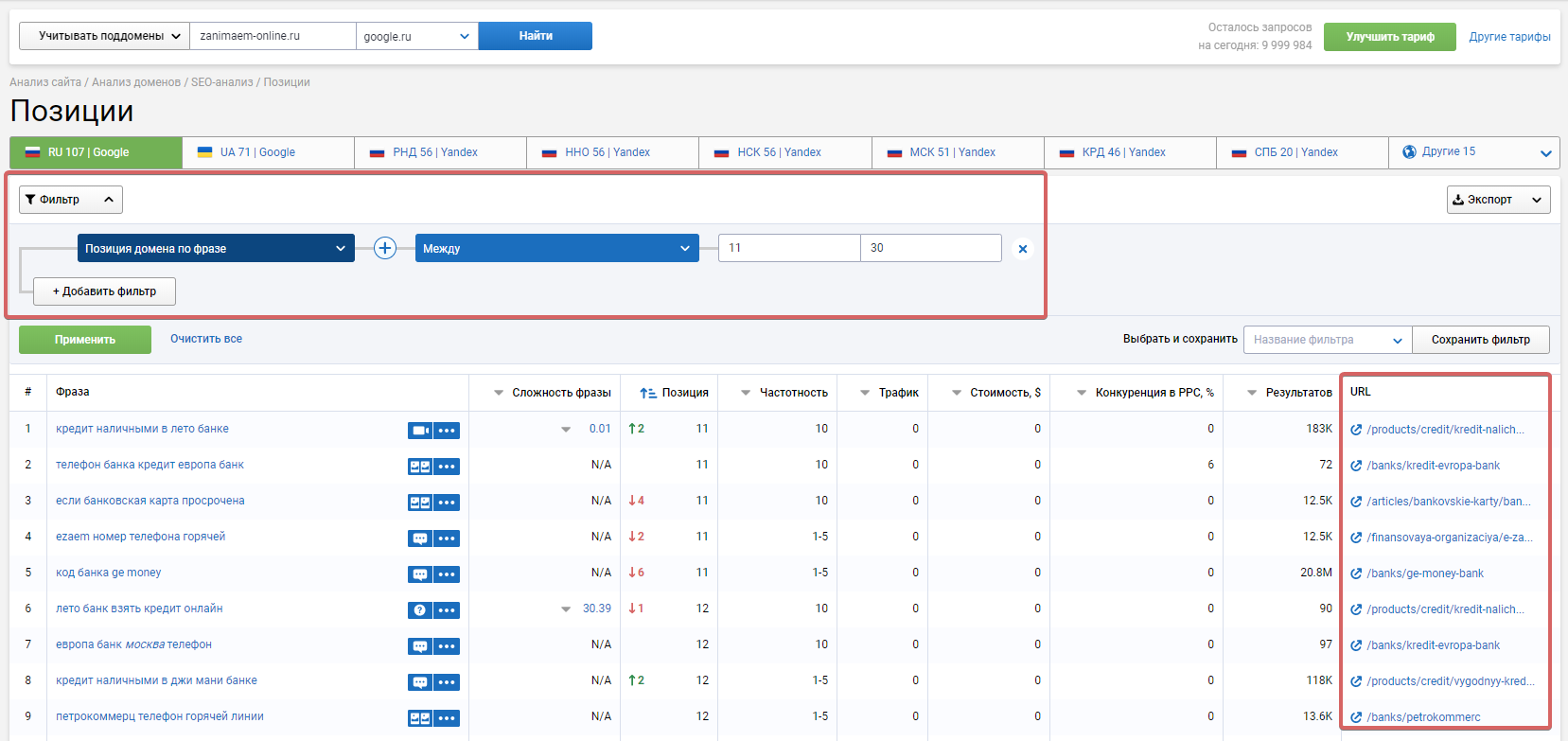Image resolution: width=1568 pixels, height=741 pixels.
Task: Open 'Позиция домена по фразе' filter dropdown
Action: [216, 248]
